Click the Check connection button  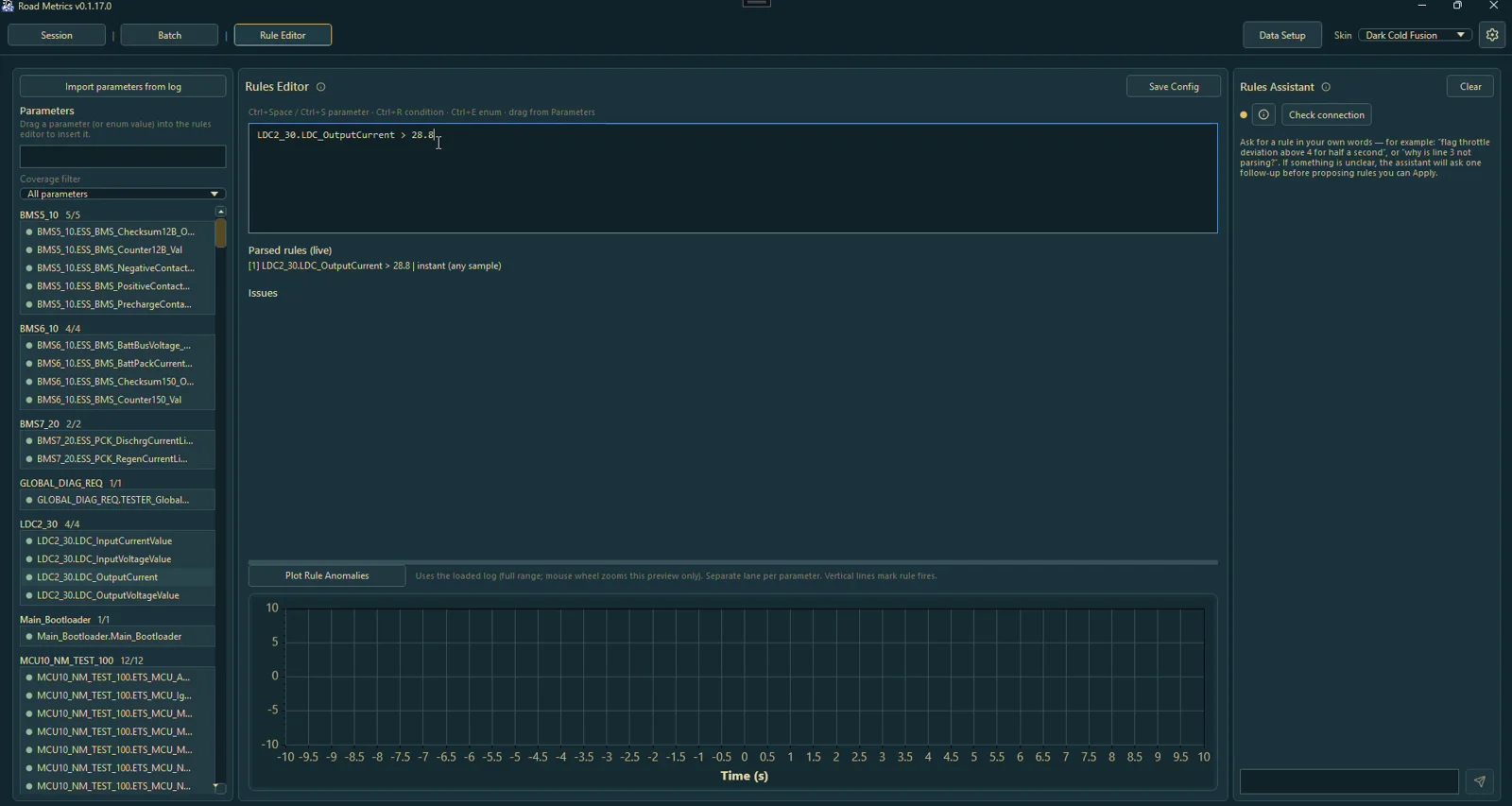pyautogui.click(x=1327, y=115)
